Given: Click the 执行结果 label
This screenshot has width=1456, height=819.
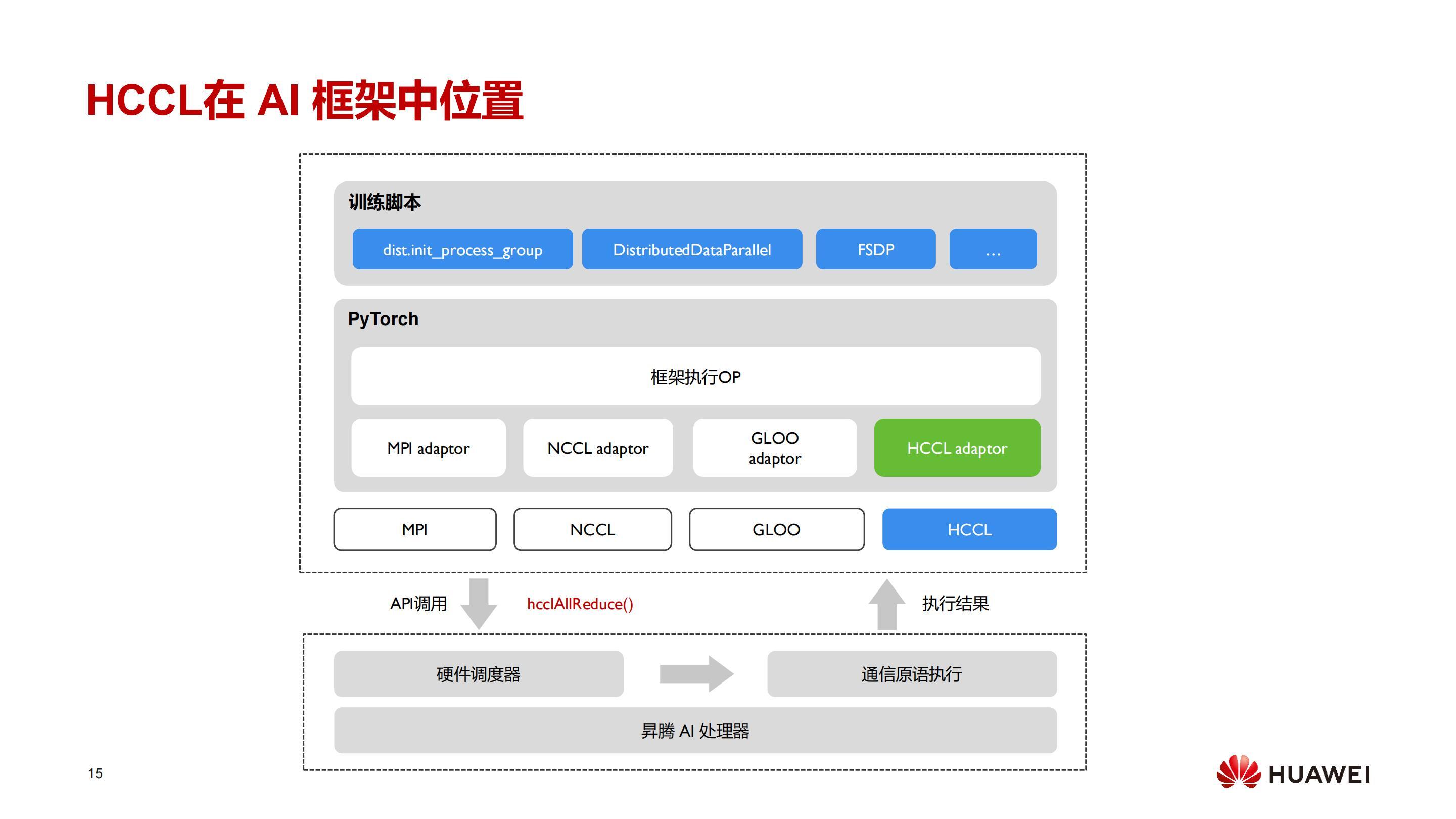Looking at the screenshot, I should (955, 604).
